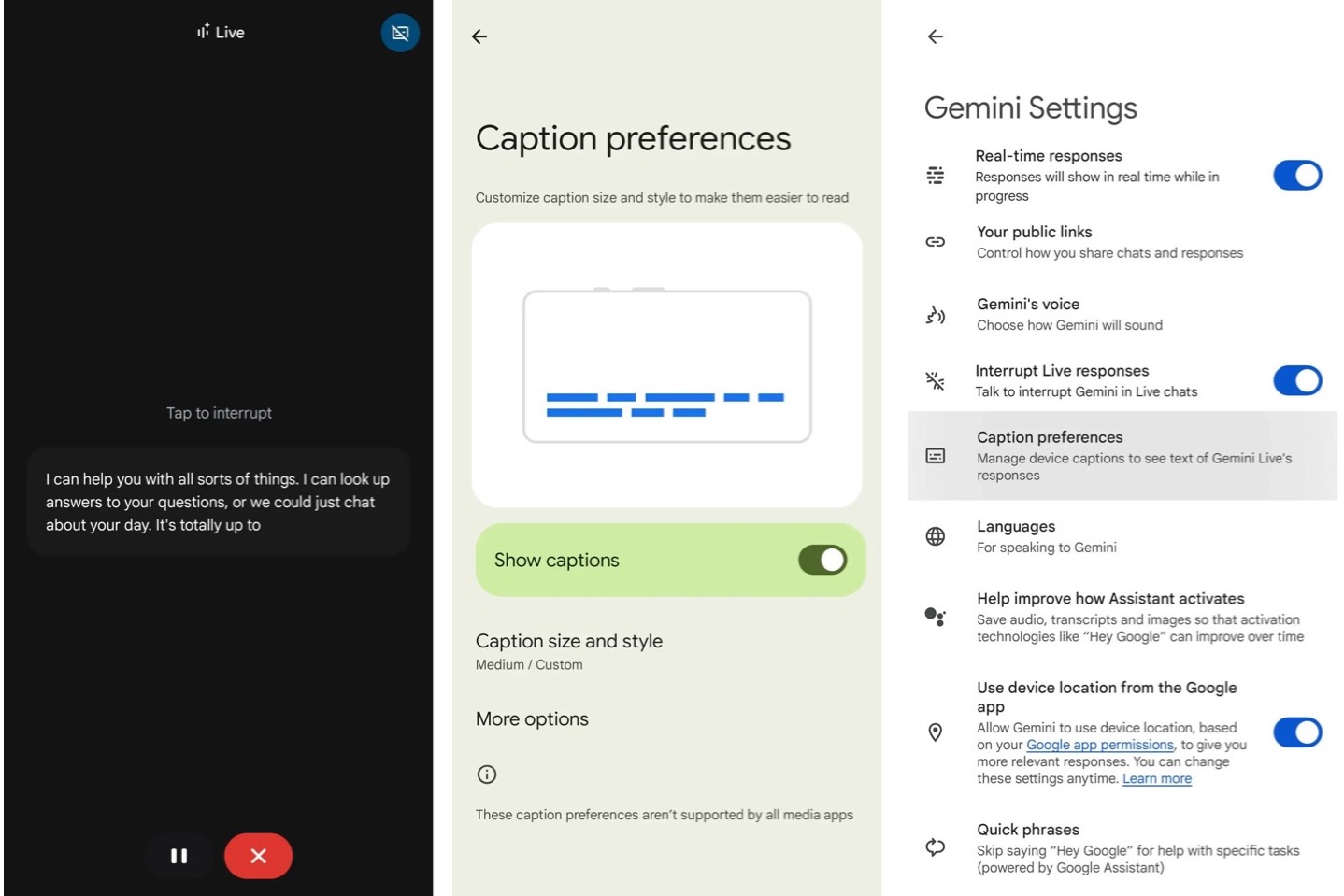Tap the voice icon next to Gemini's voice

[x=935, y=315]
